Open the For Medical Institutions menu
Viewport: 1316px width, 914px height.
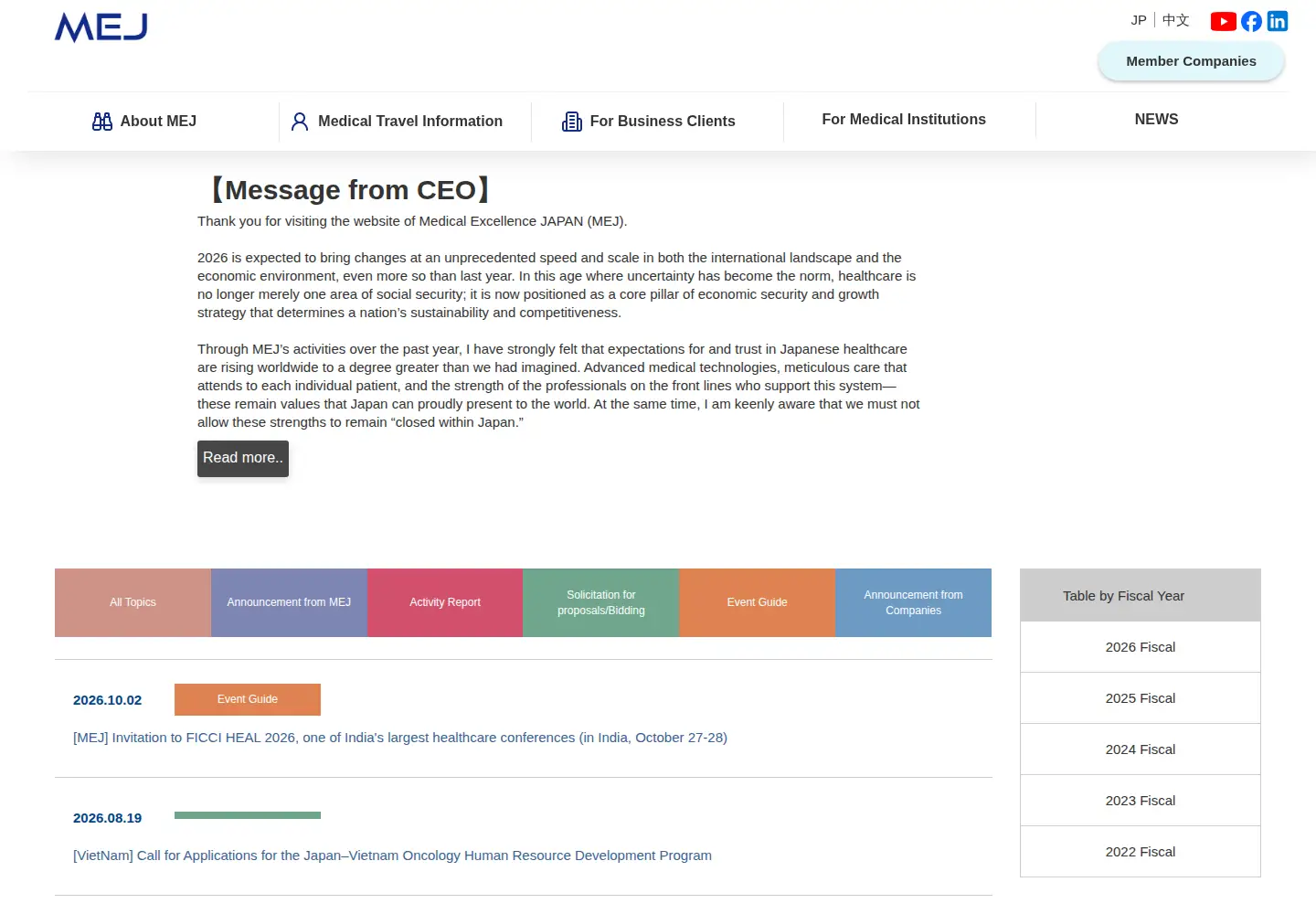tap(904, 120)
